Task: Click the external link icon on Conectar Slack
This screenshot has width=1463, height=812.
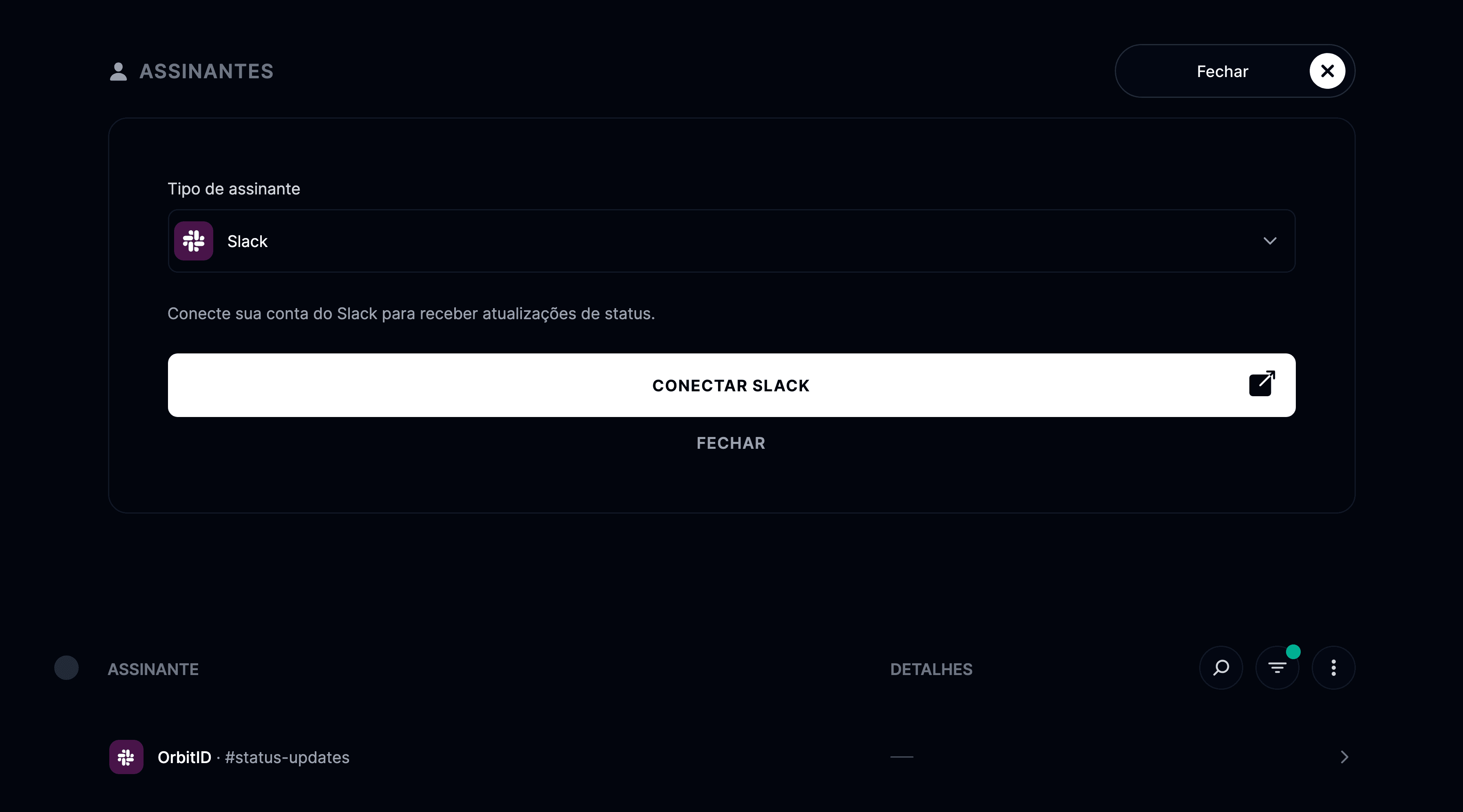Action: (1262, 384)
